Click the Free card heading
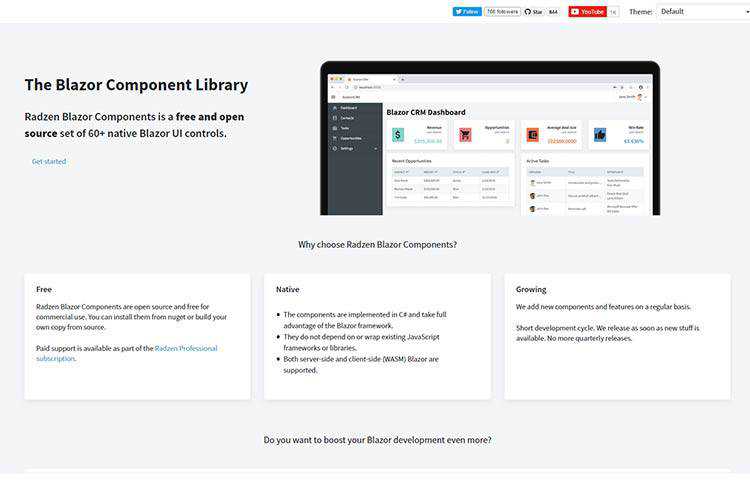Image resolution: width=750 pixels, height=500 pixels. [44, 289]
